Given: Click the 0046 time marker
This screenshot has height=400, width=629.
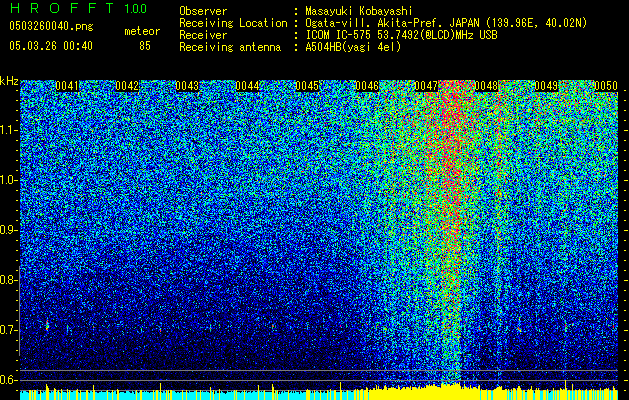Looking at the screenshot, I should (x=367, y=86).
